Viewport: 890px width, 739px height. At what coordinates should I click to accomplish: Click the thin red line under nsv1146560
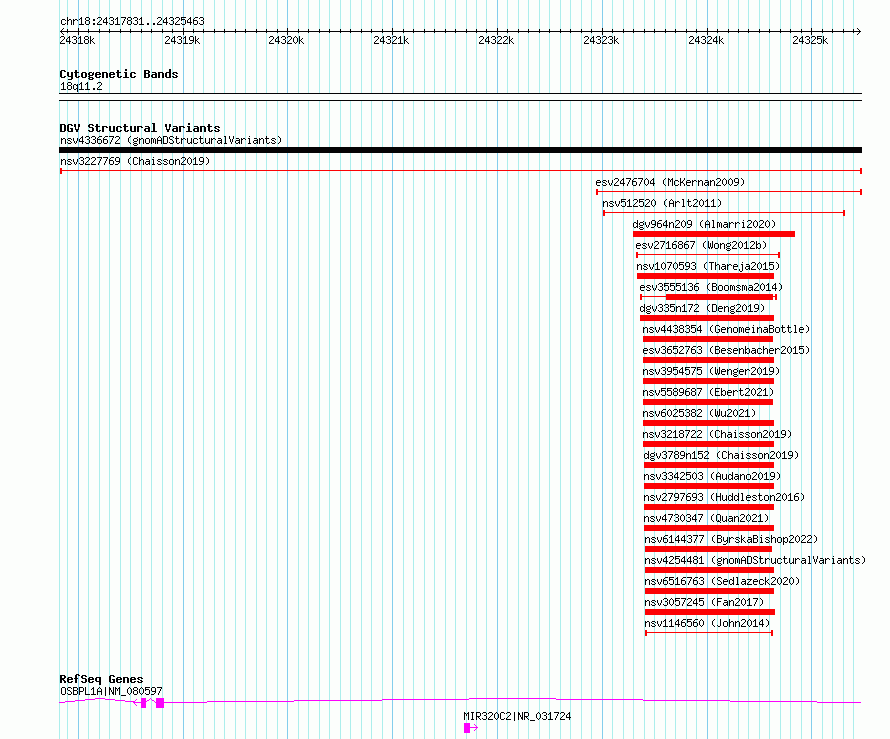(709, 633)
